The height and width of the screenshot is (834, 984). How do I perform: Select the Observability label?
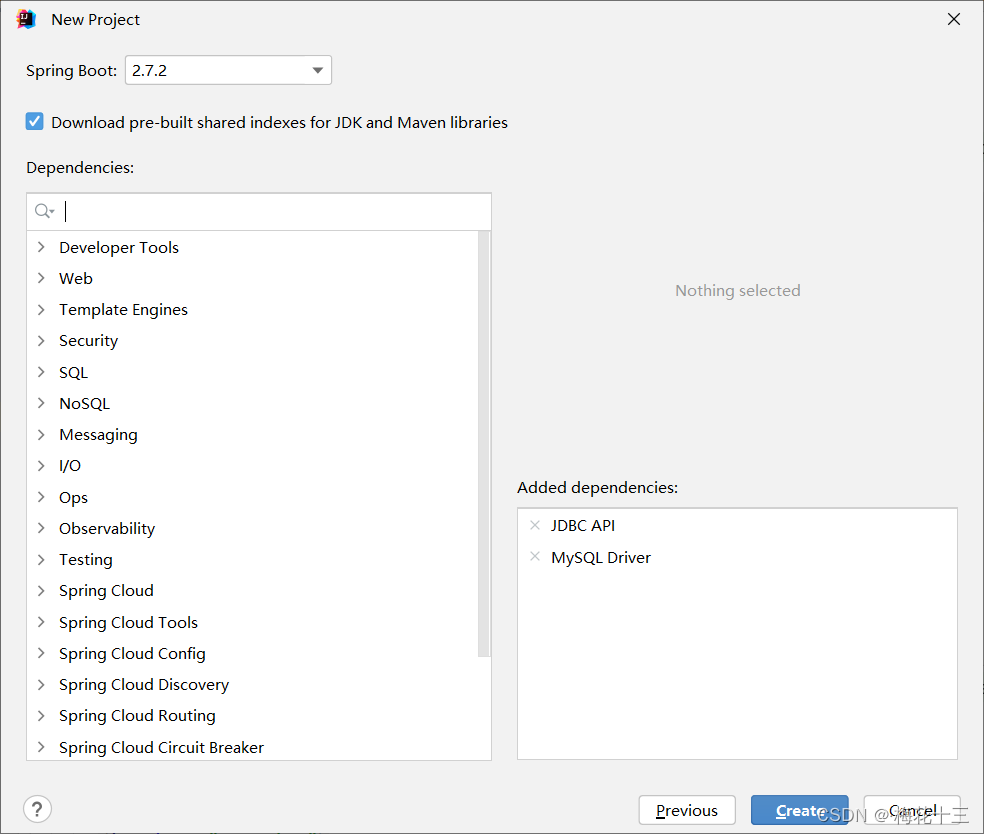[x=107, y=528]
